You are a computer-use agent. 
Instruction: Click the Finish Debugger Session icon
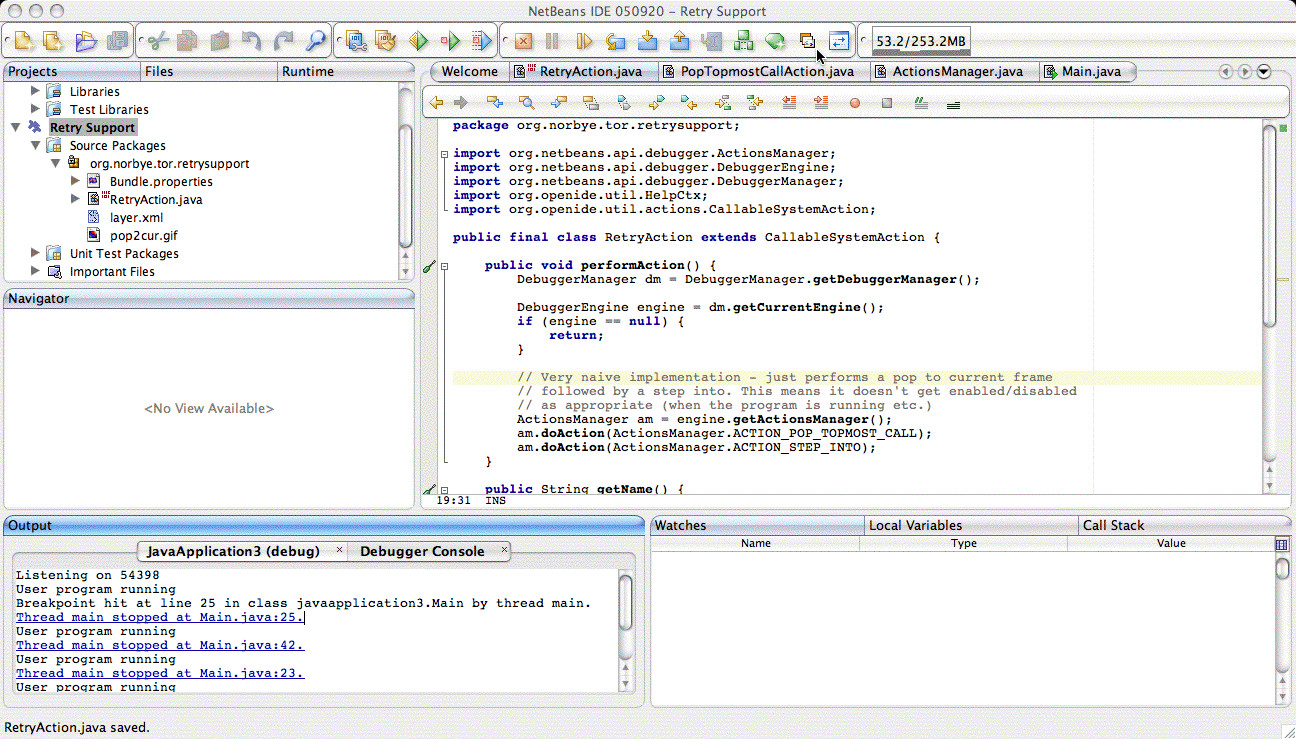[x=522, y=41]
